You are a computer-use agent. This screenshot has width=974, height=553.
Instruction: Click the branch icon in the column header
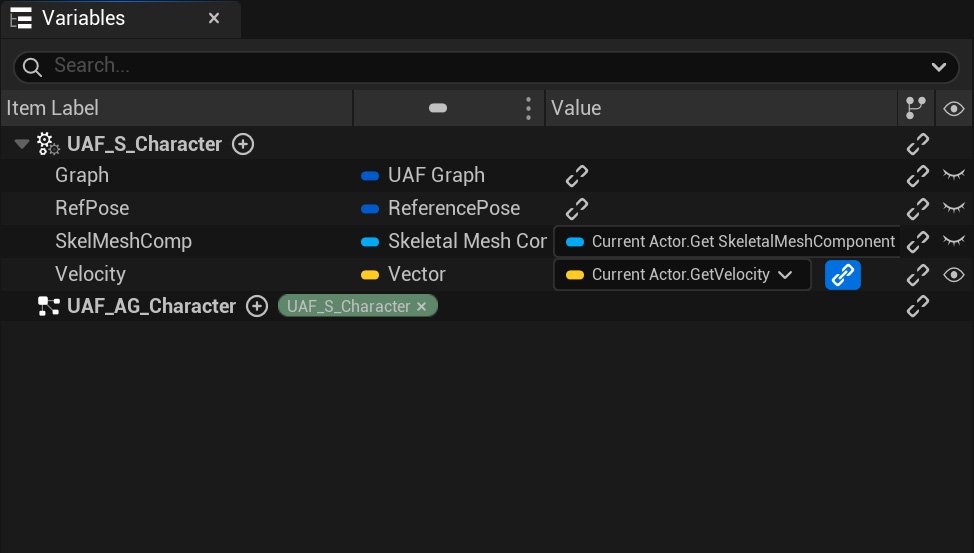(915, 108)
